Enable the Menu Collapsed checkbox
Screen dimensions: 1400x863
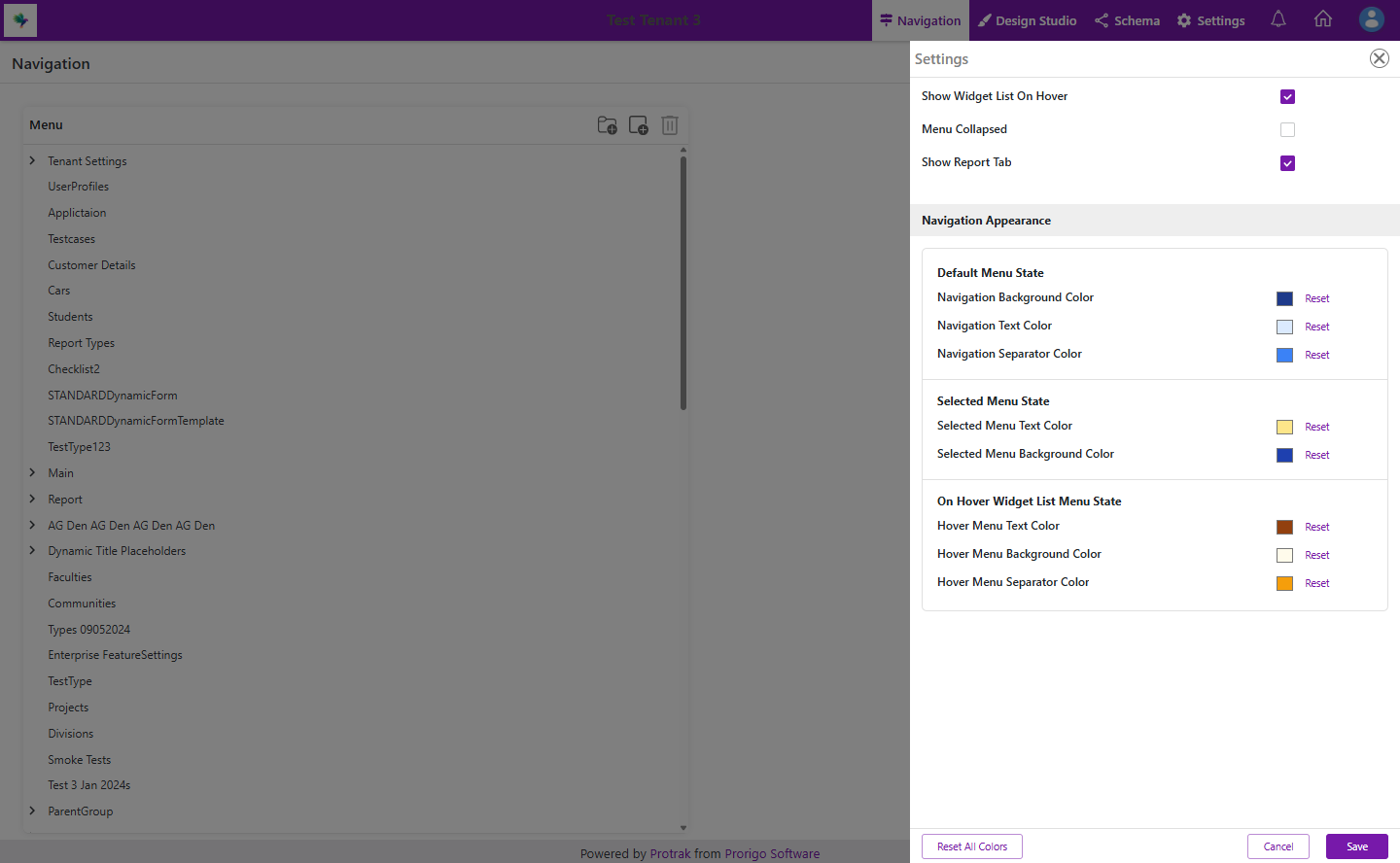1287,129
